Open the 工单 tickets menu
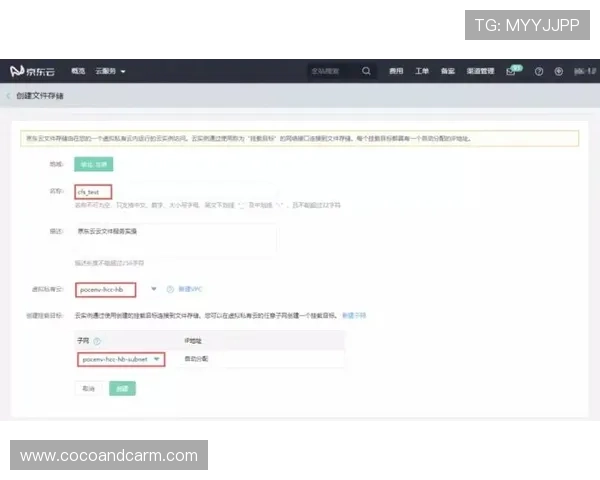The image size is (600, 480). (422, 71)
